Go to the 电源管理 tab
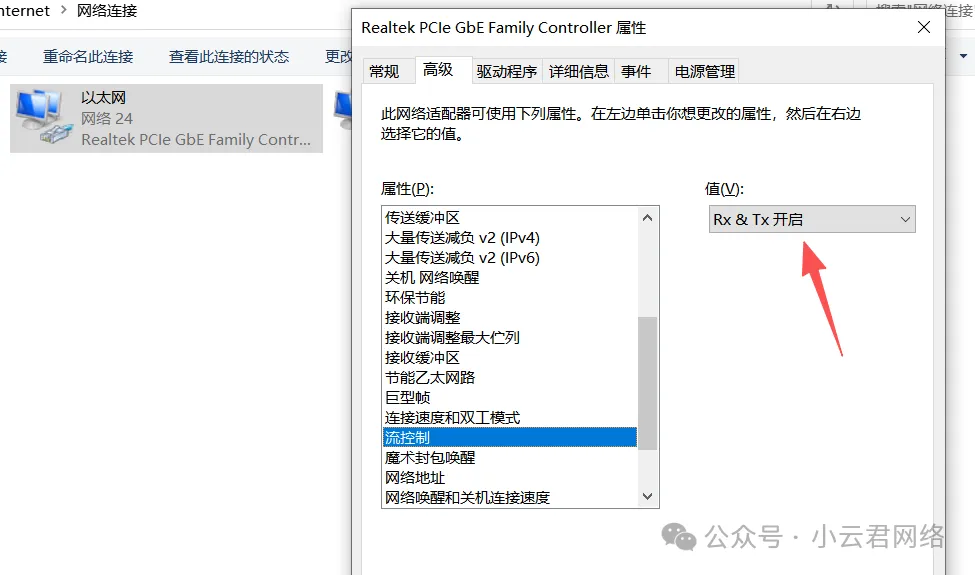 [704, 71]
